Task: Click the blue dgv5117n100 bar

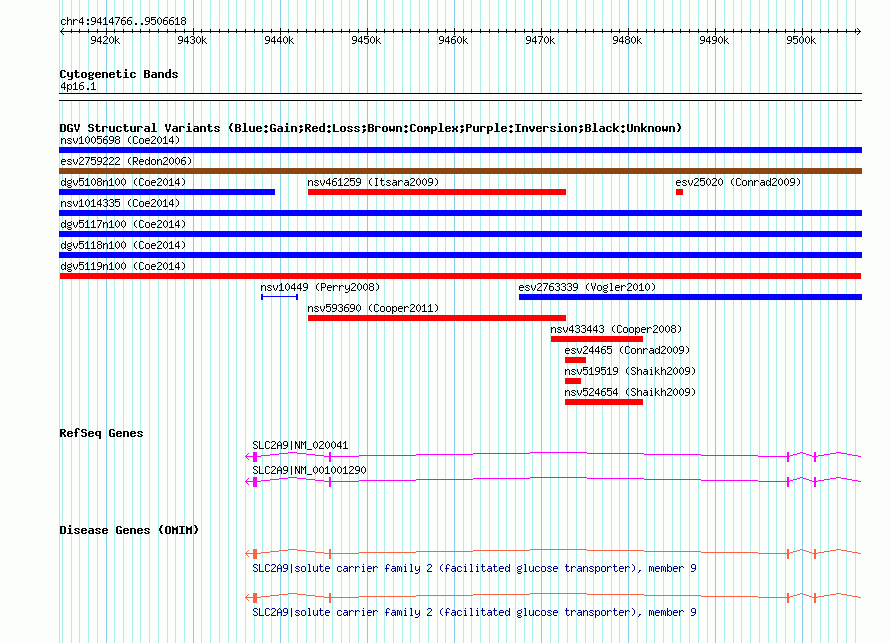Action: coord(460,234)
